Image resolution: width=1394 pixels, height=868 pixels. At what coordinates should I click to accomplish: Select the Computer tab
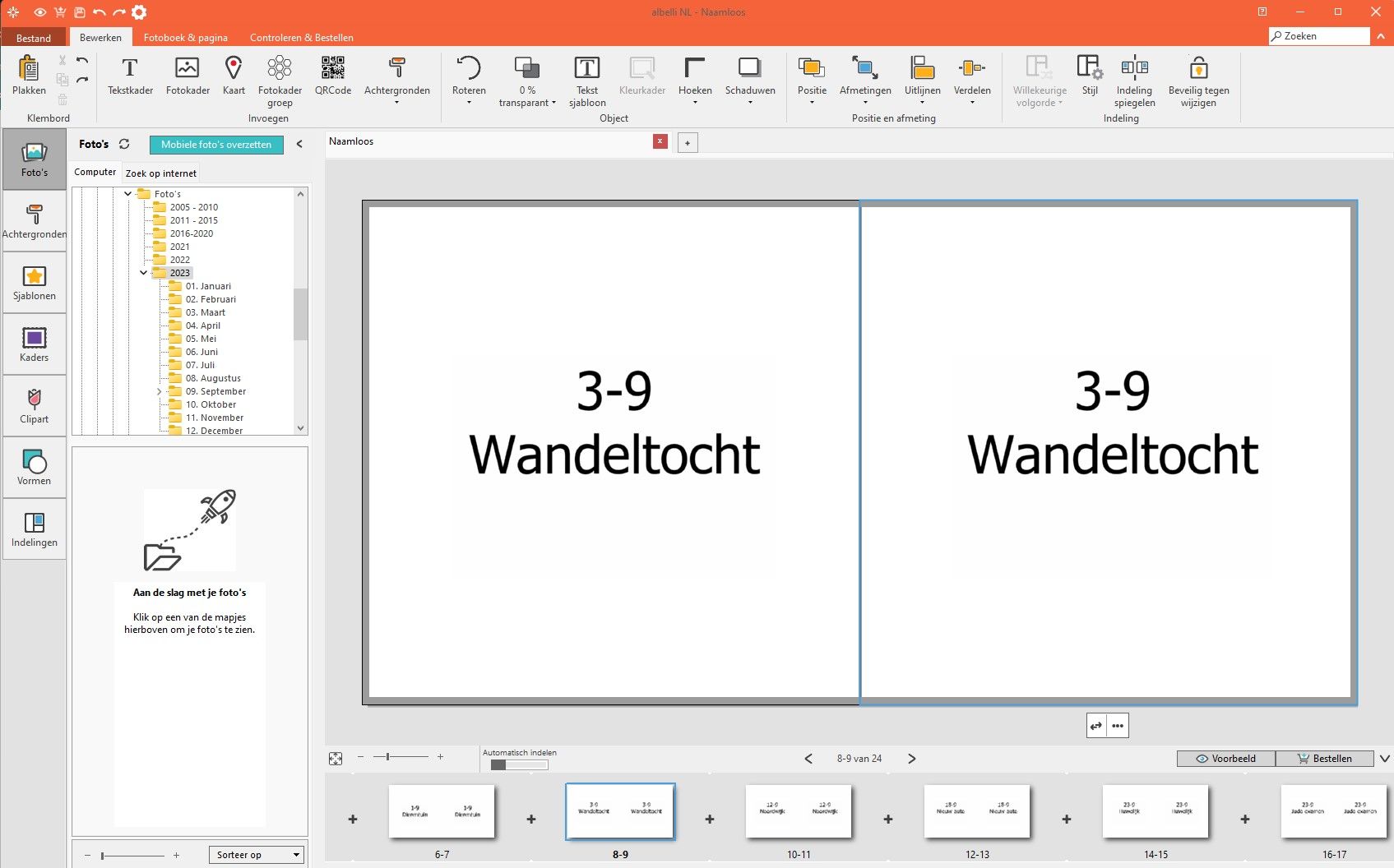click(95, 172)
